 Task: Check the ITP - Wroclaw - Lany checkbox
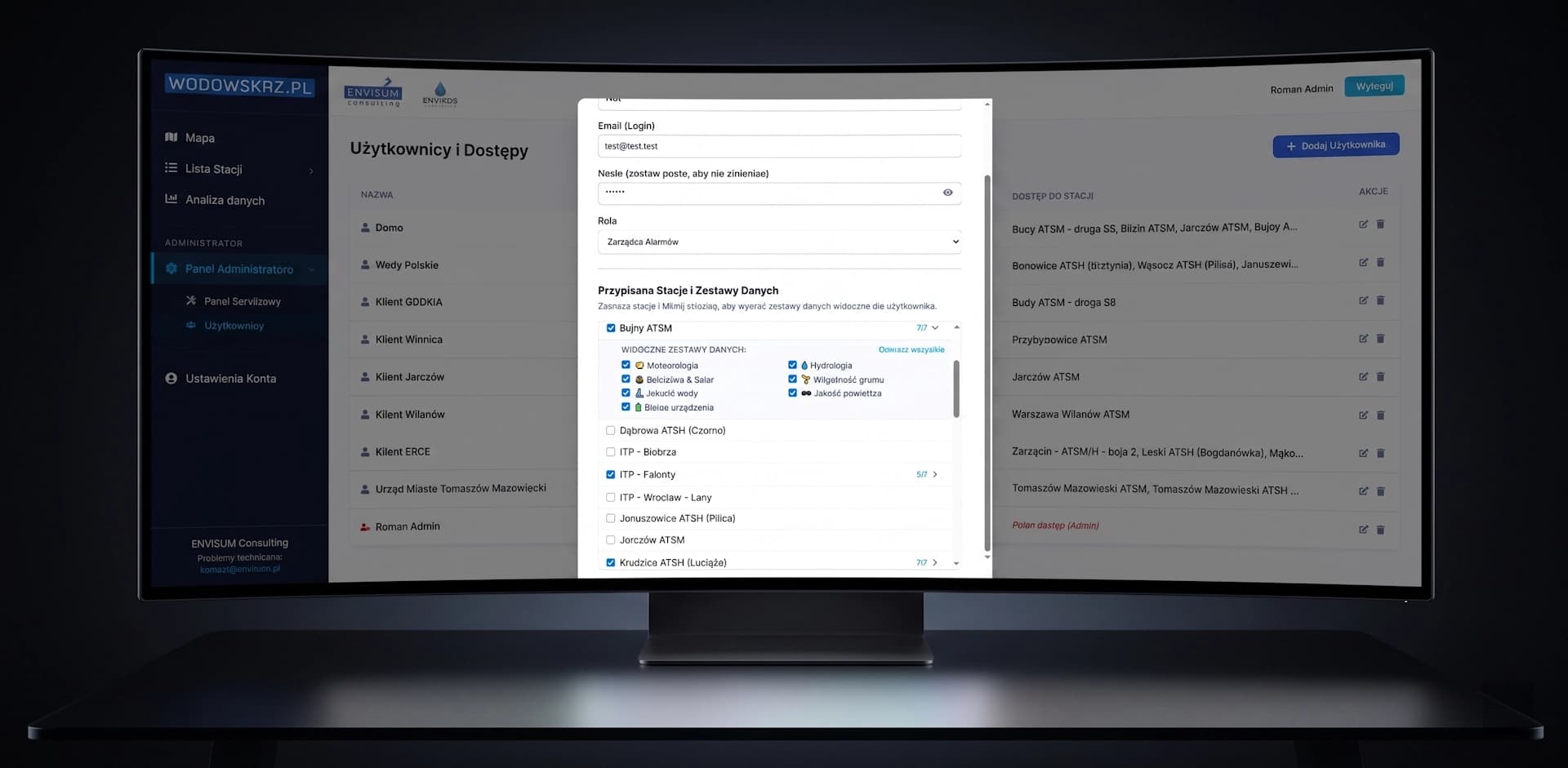[x=611, y=497]
